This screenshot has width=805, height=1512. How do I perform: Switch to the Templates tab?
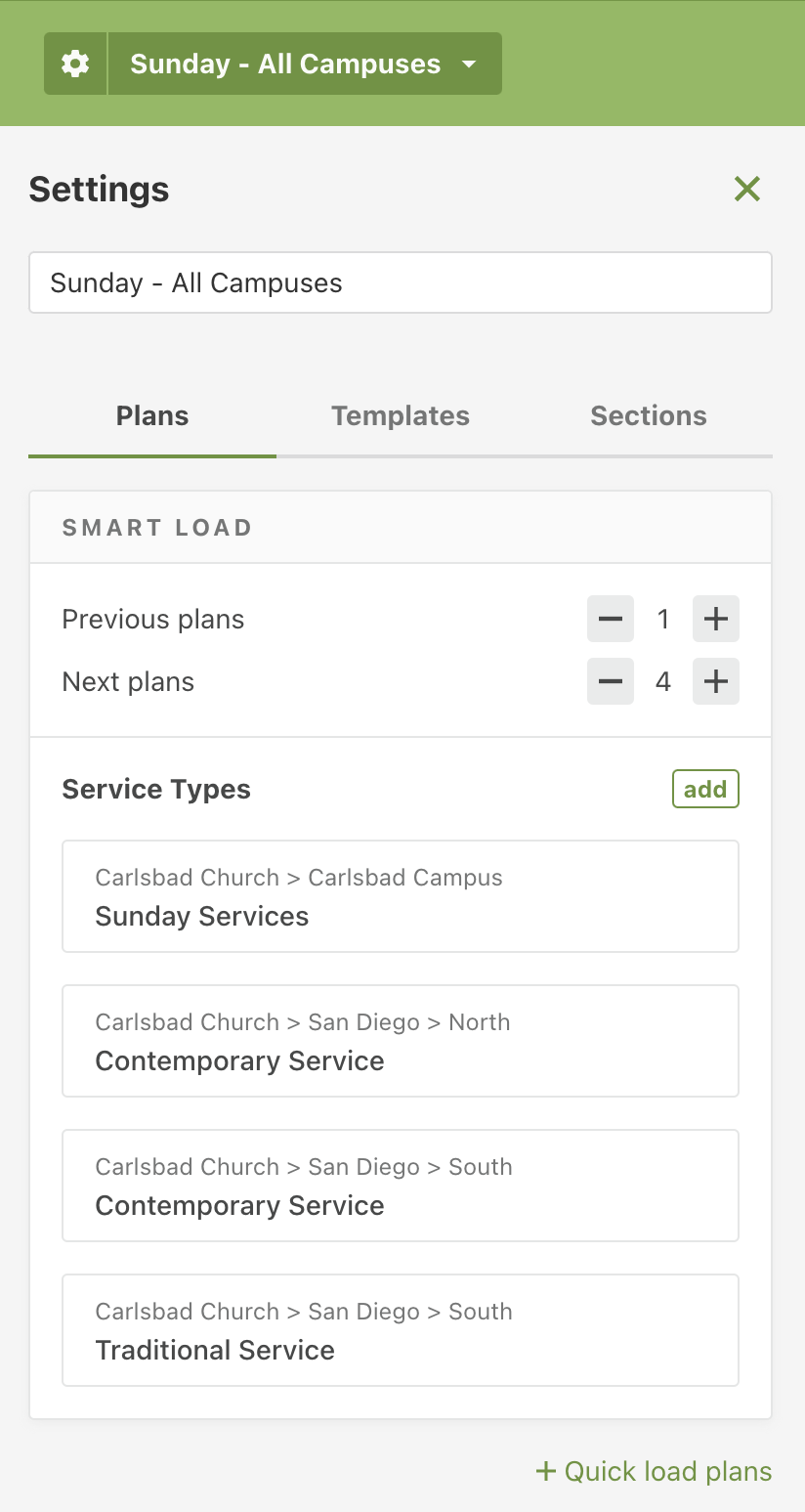(401, 415)
